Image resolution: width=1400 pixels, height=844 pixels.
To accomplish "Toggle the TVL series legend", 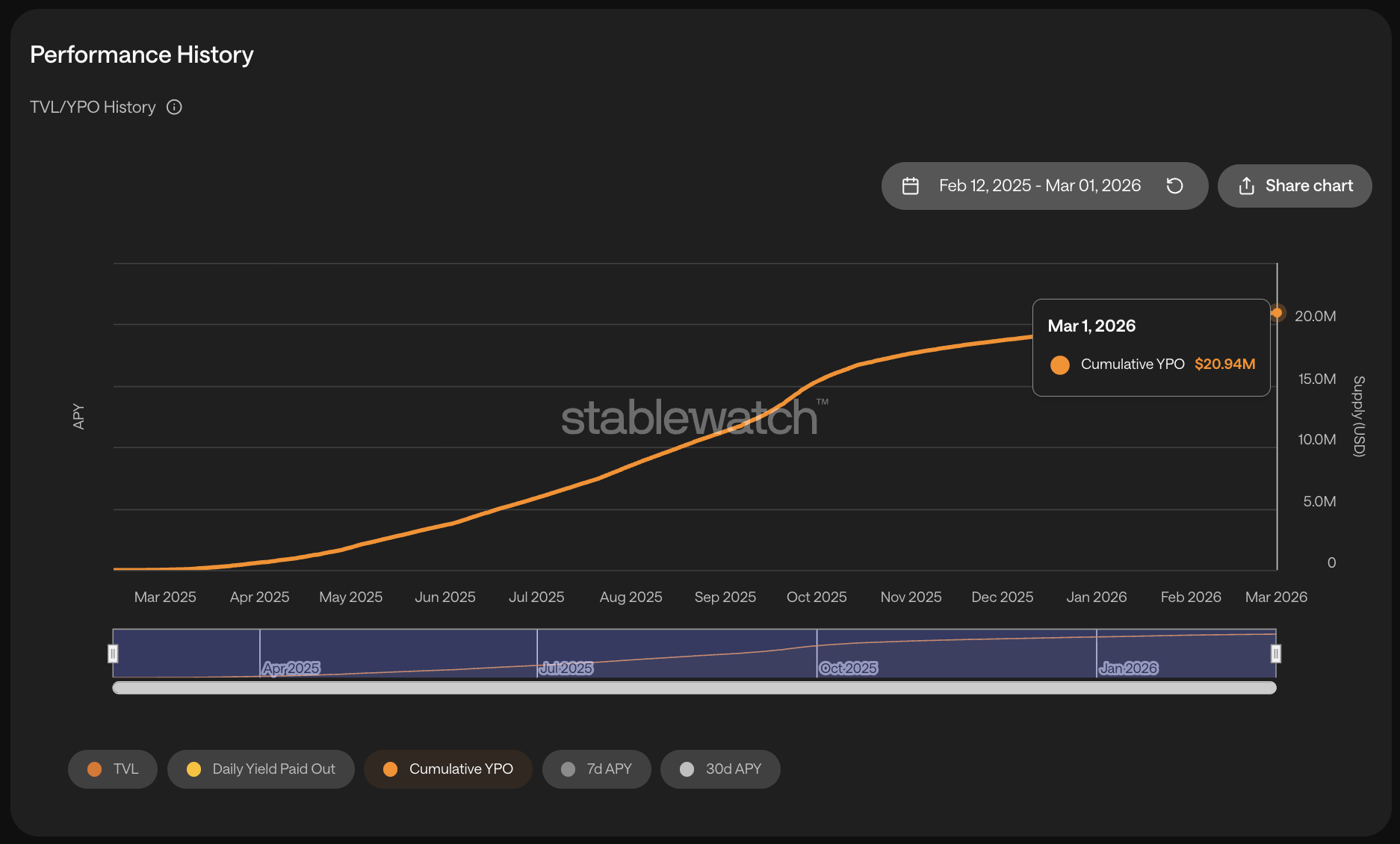I will [113, 769].
